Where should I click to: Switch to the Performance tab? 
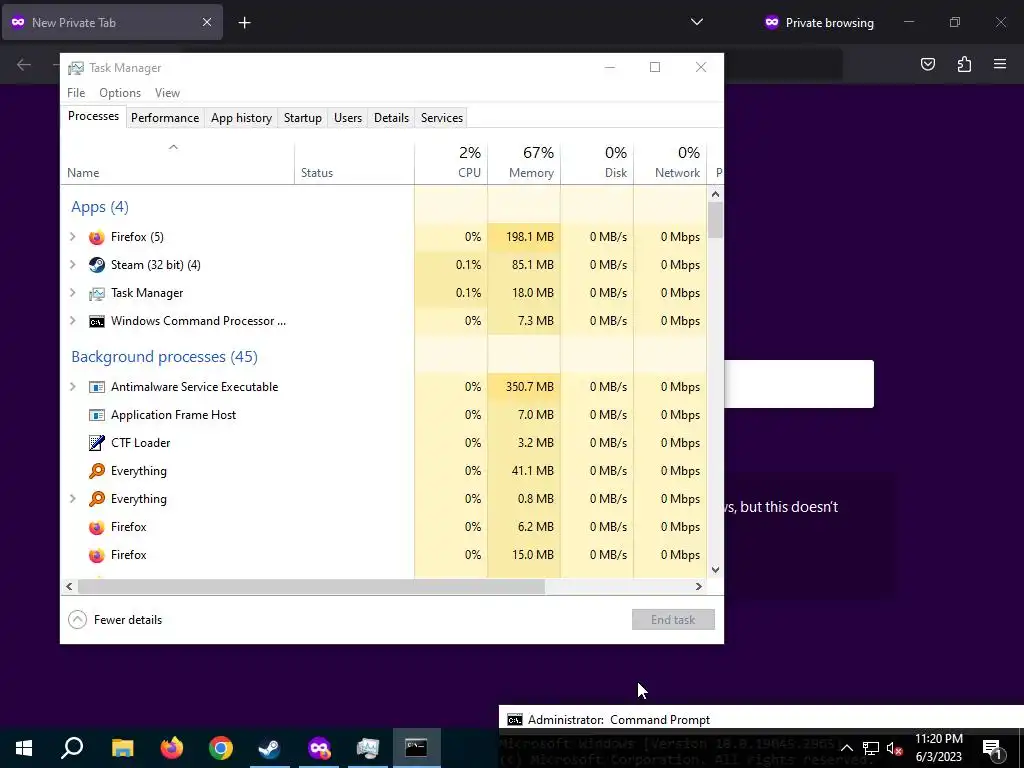tap(165, 118)
